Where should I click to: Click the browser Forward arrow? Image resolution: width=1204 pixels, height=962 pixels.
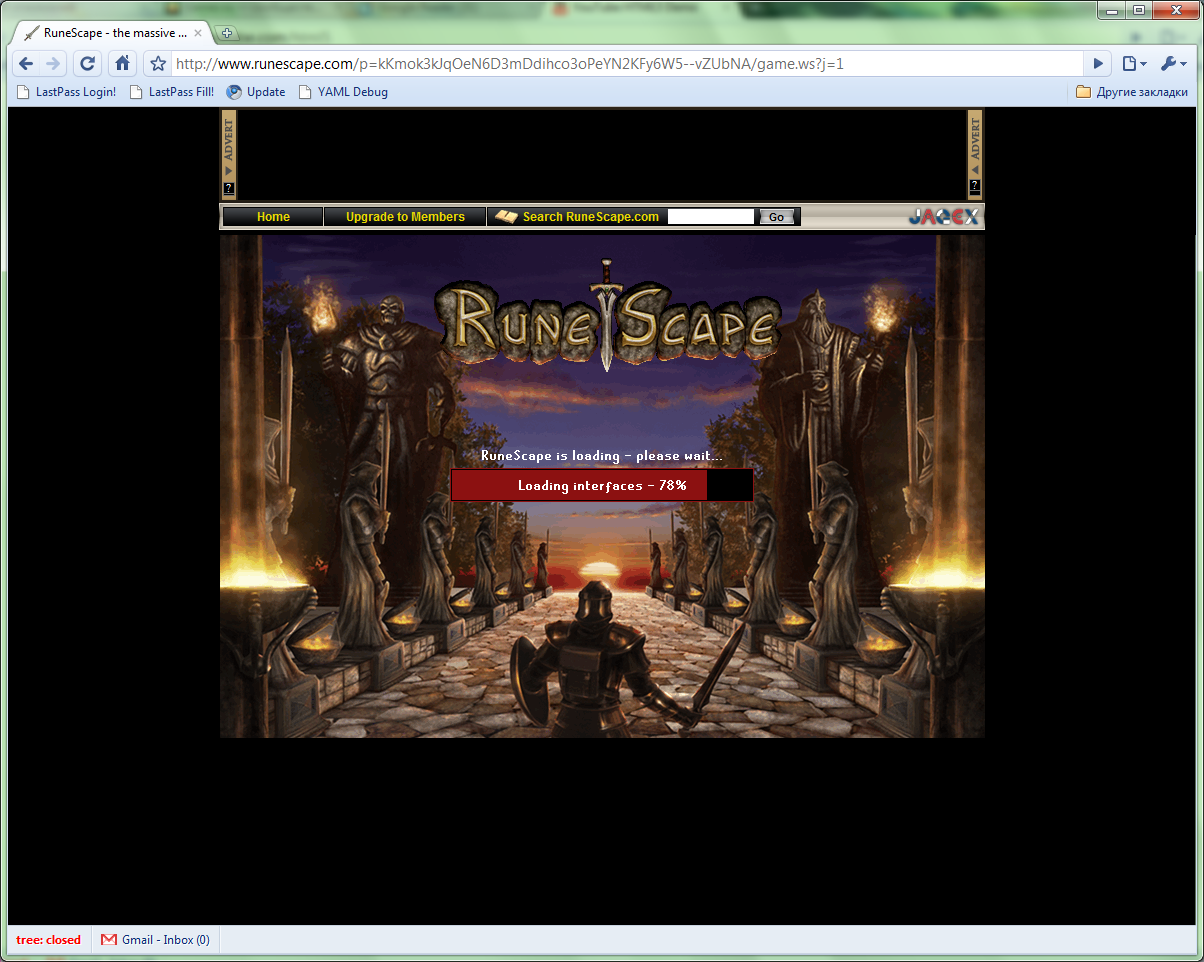click(x=53, y=64)
